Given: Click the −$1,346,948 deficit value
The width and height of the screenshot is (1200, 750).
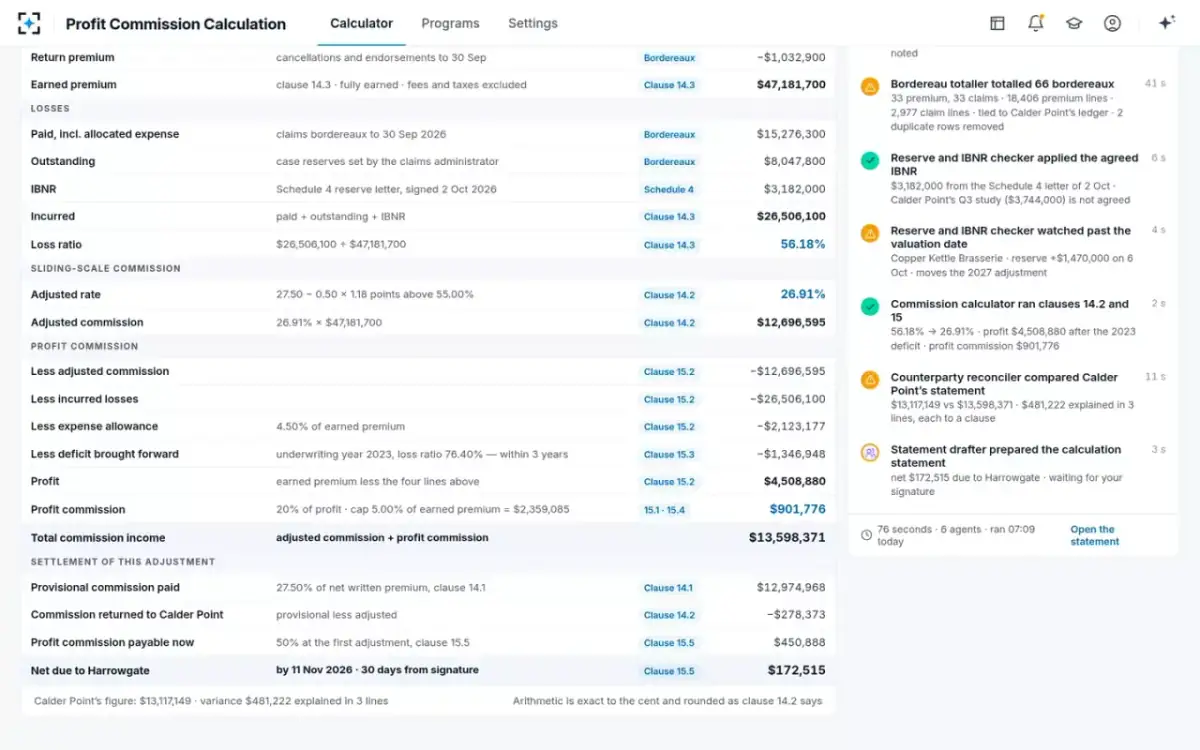Looking at the screenshot, I should click(x=788, y=454).
